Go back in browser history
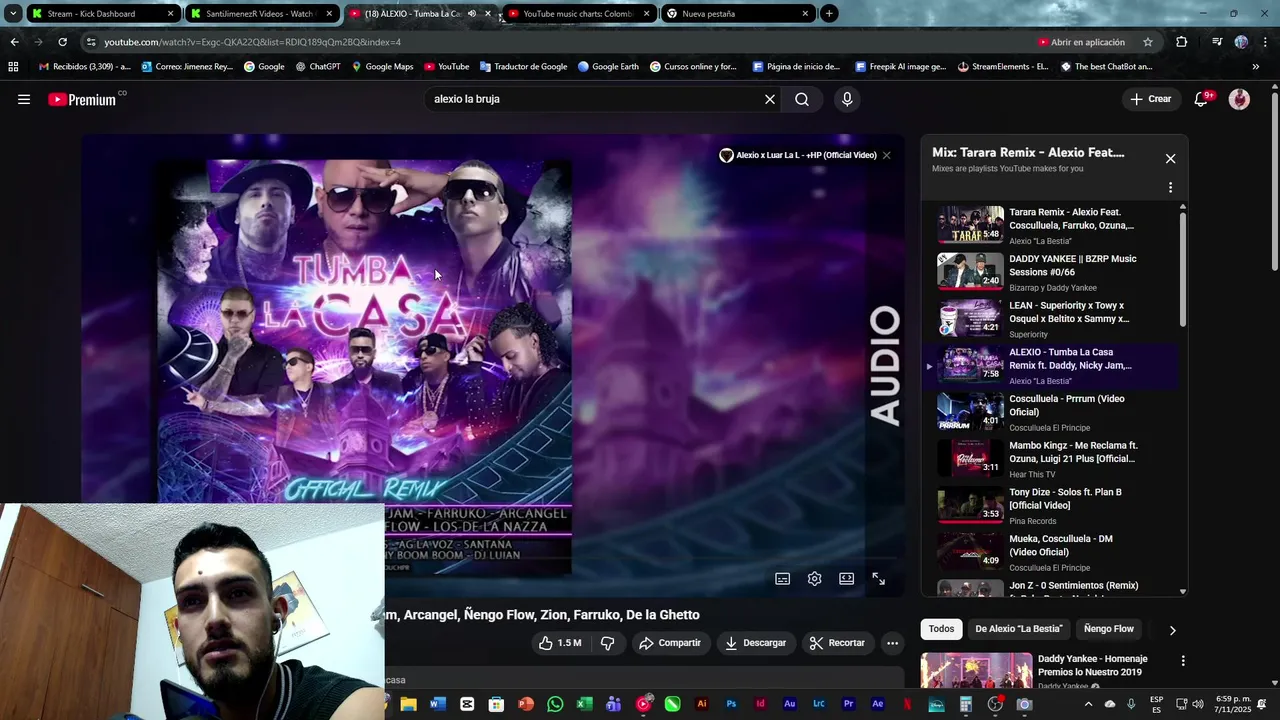The image size is (1280, 720). (14, 42)
